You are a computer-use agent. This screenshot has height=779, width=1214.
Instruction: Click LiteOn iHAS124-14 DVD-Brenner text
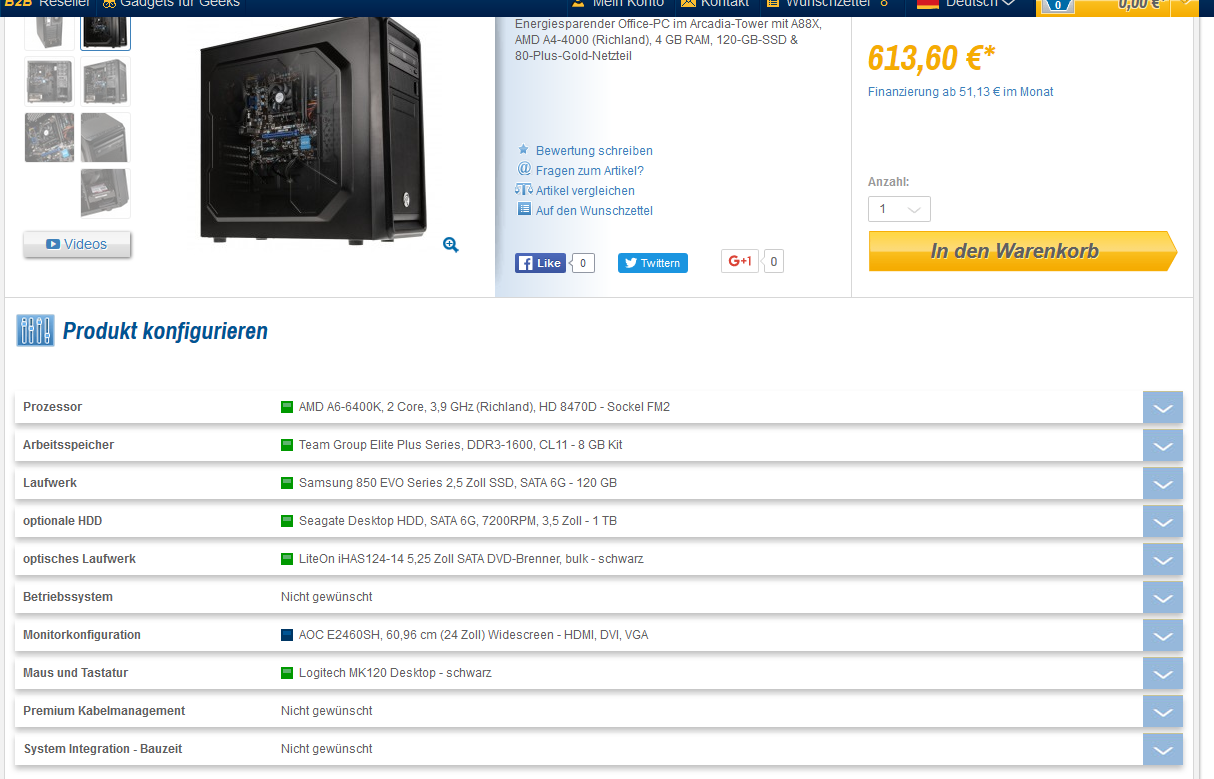tap(471, 559)
